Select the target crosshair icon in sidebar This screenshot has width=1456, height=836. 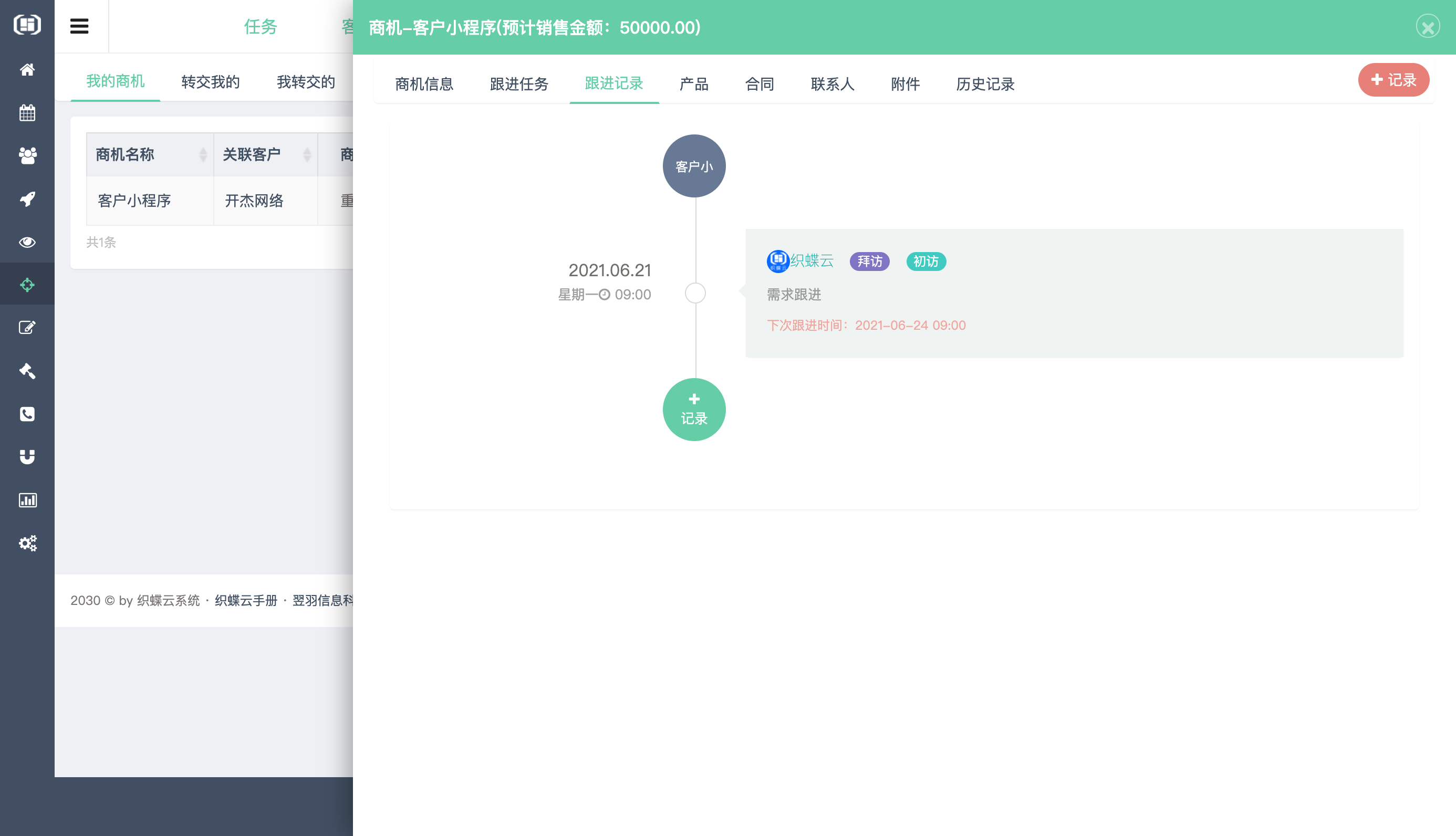[x=27, y=284]
